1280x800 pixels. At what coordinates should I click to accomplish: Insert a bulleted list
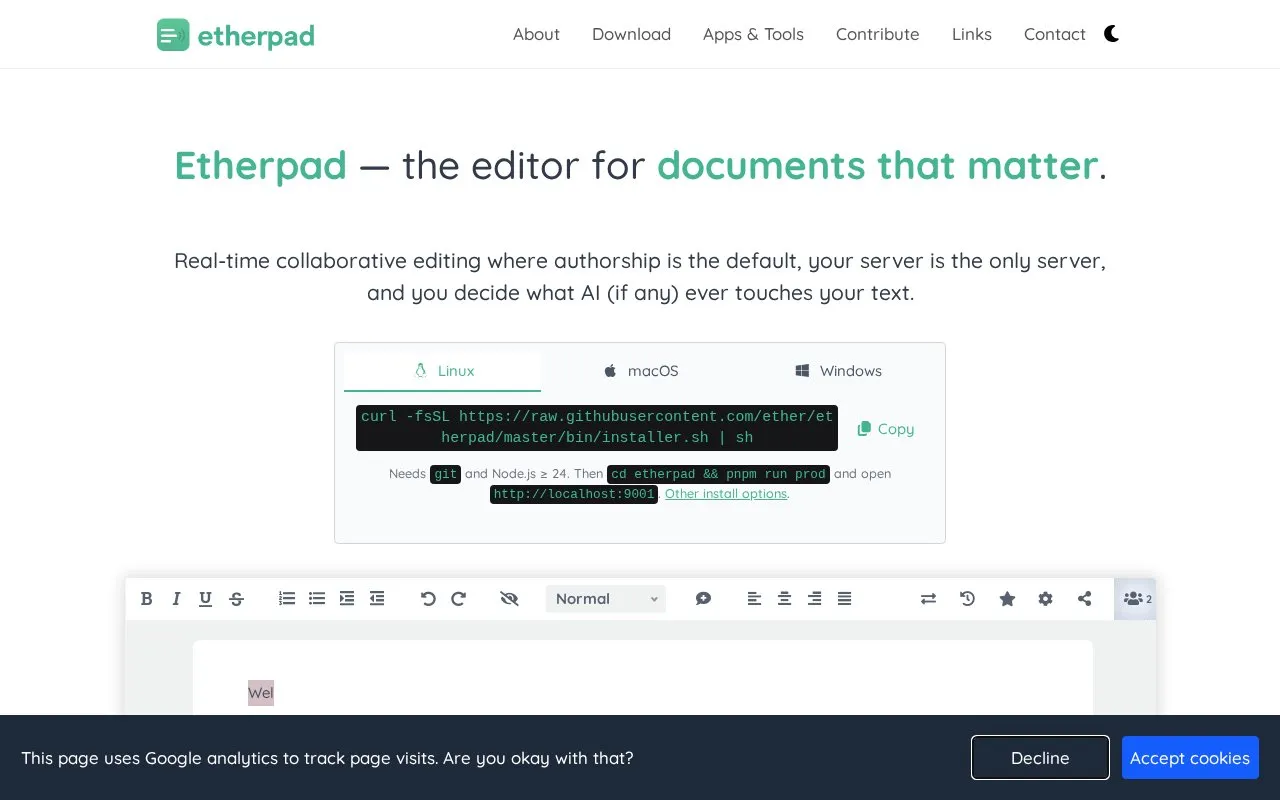pyautogui.click(x=317, y=599)
